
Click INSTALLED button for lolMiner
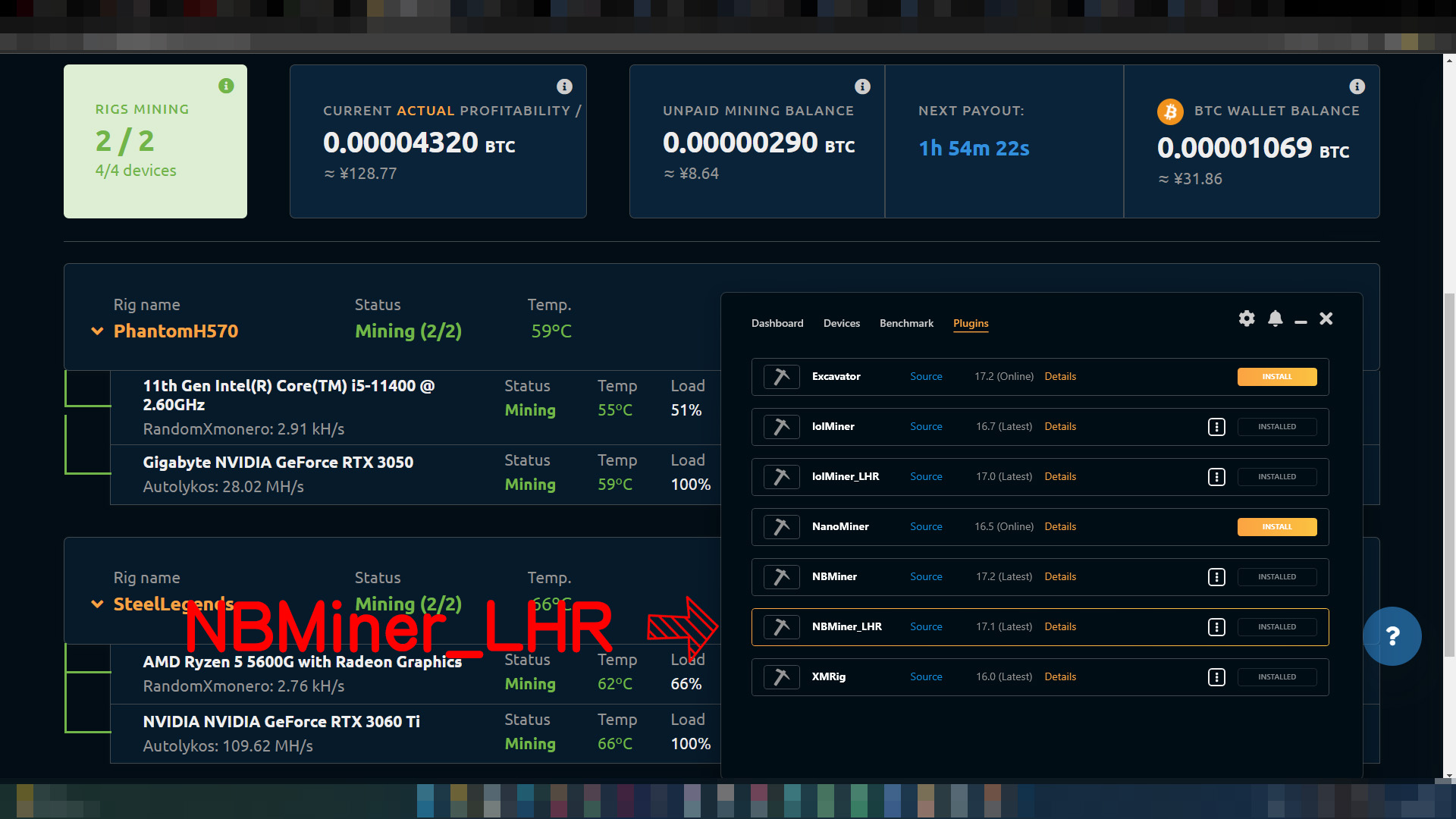(1277, 427)
